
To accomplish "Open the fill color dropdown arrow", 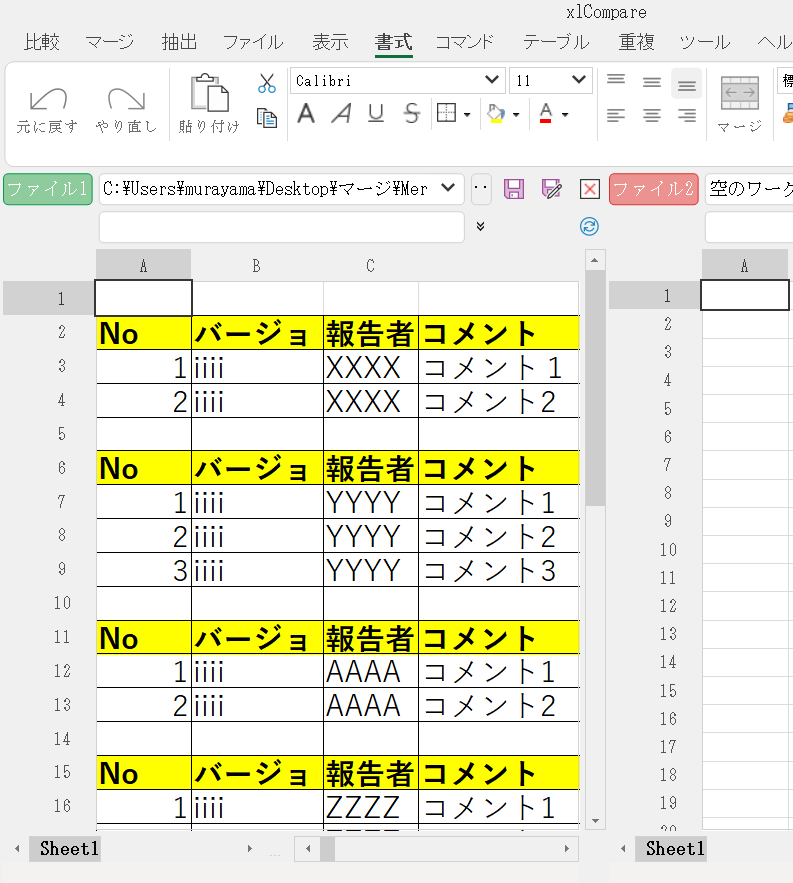I will point(516,115).
